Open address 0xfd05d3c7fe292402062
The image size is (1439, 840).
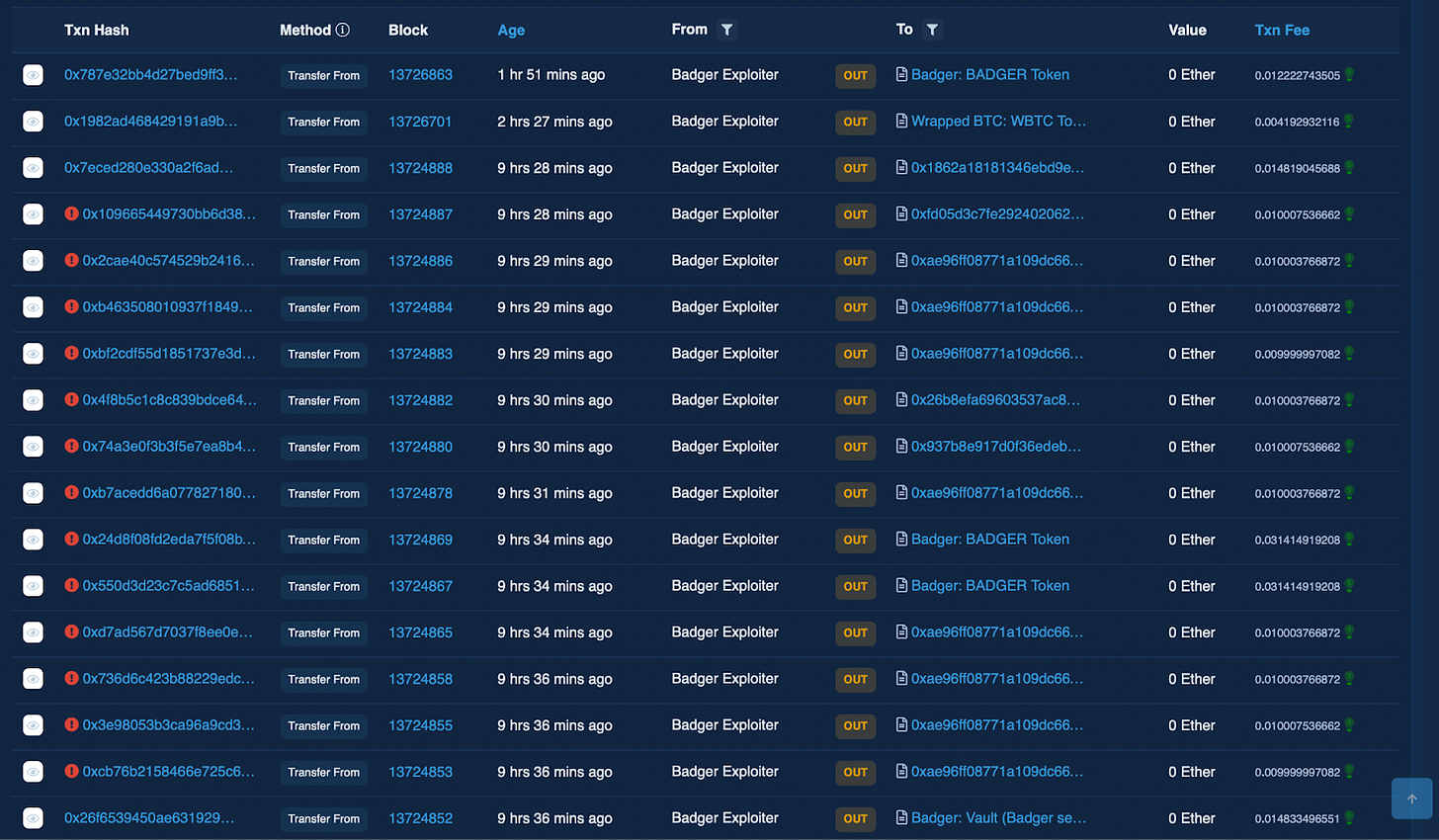pyautogui.click(x=997, y=214)
